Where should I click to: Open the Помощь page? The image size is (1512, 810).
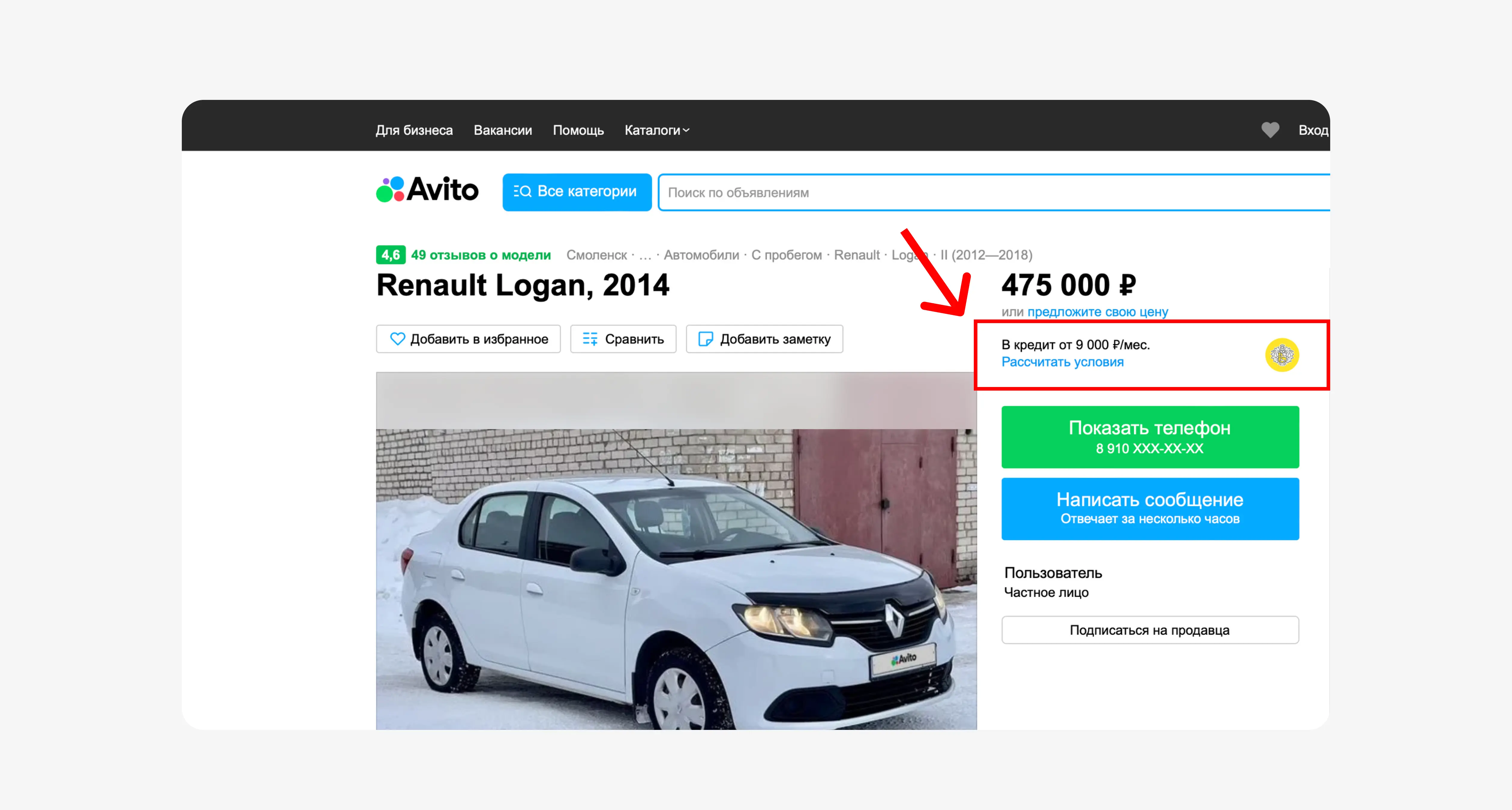(x=578, y=130)
